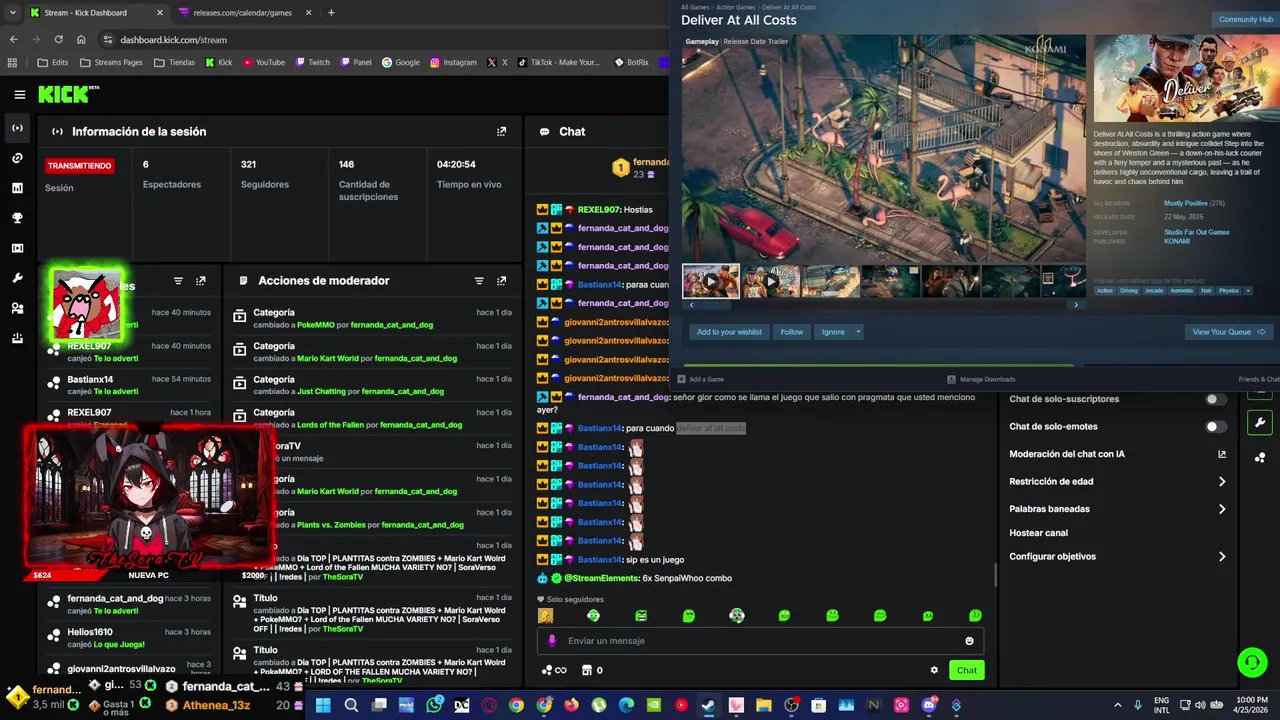Click the Manage Downloads icon in Steam
The image size is (1280, 720).
coord(951,379)
